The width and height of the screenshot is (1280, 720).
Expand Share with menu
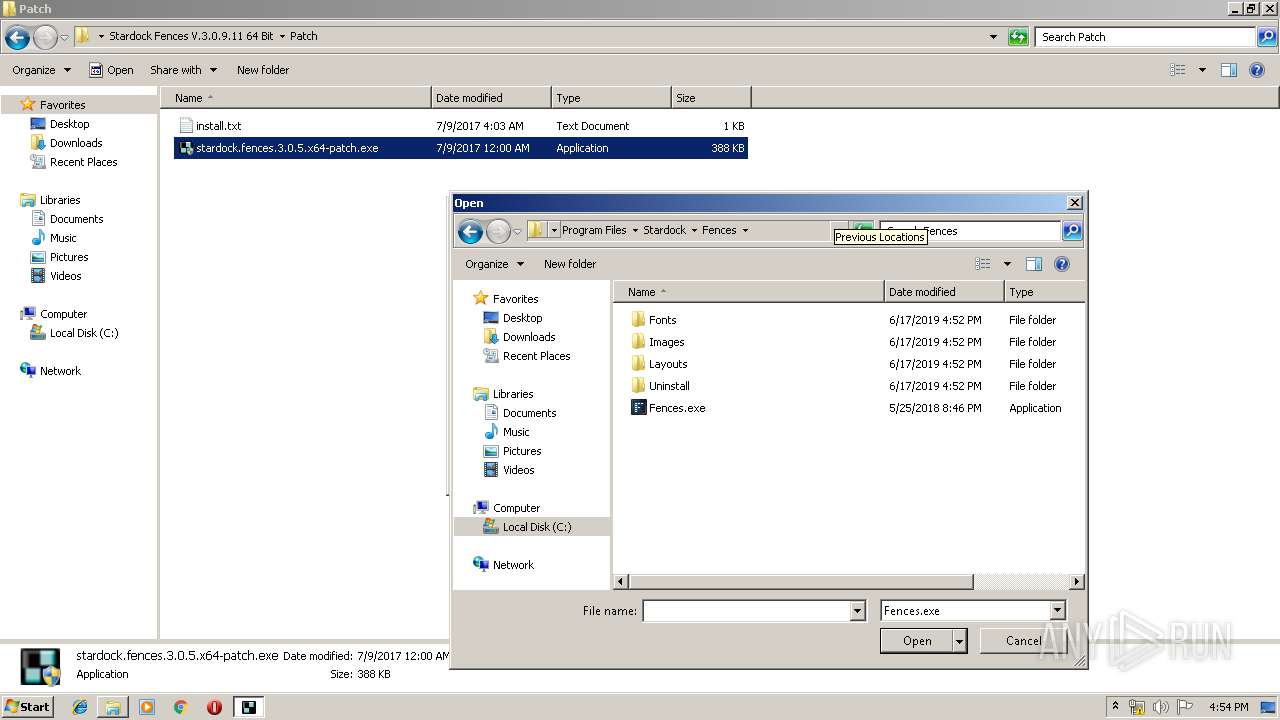pos(183,70)
